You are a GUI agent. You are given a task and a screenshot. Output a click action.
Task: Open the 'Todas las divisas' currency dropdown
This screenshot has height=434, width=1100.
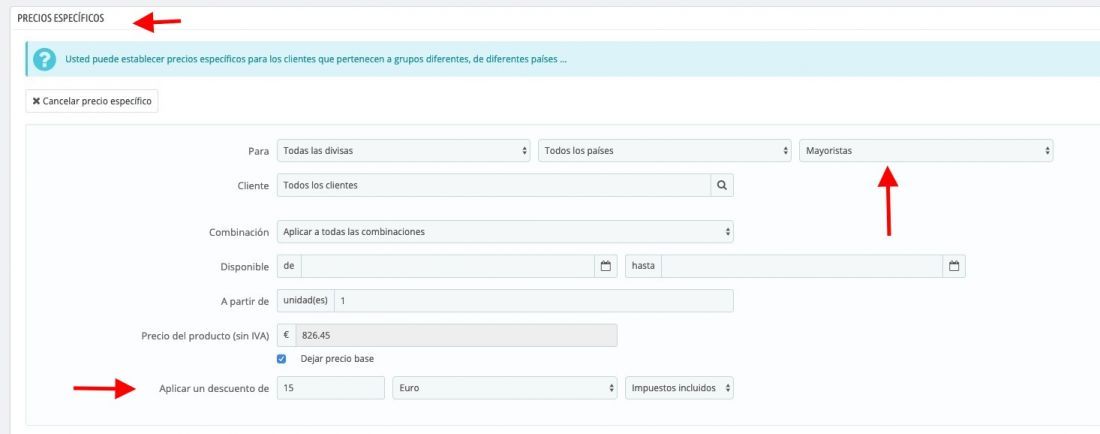pyautogui.click(x=403, y=151)
